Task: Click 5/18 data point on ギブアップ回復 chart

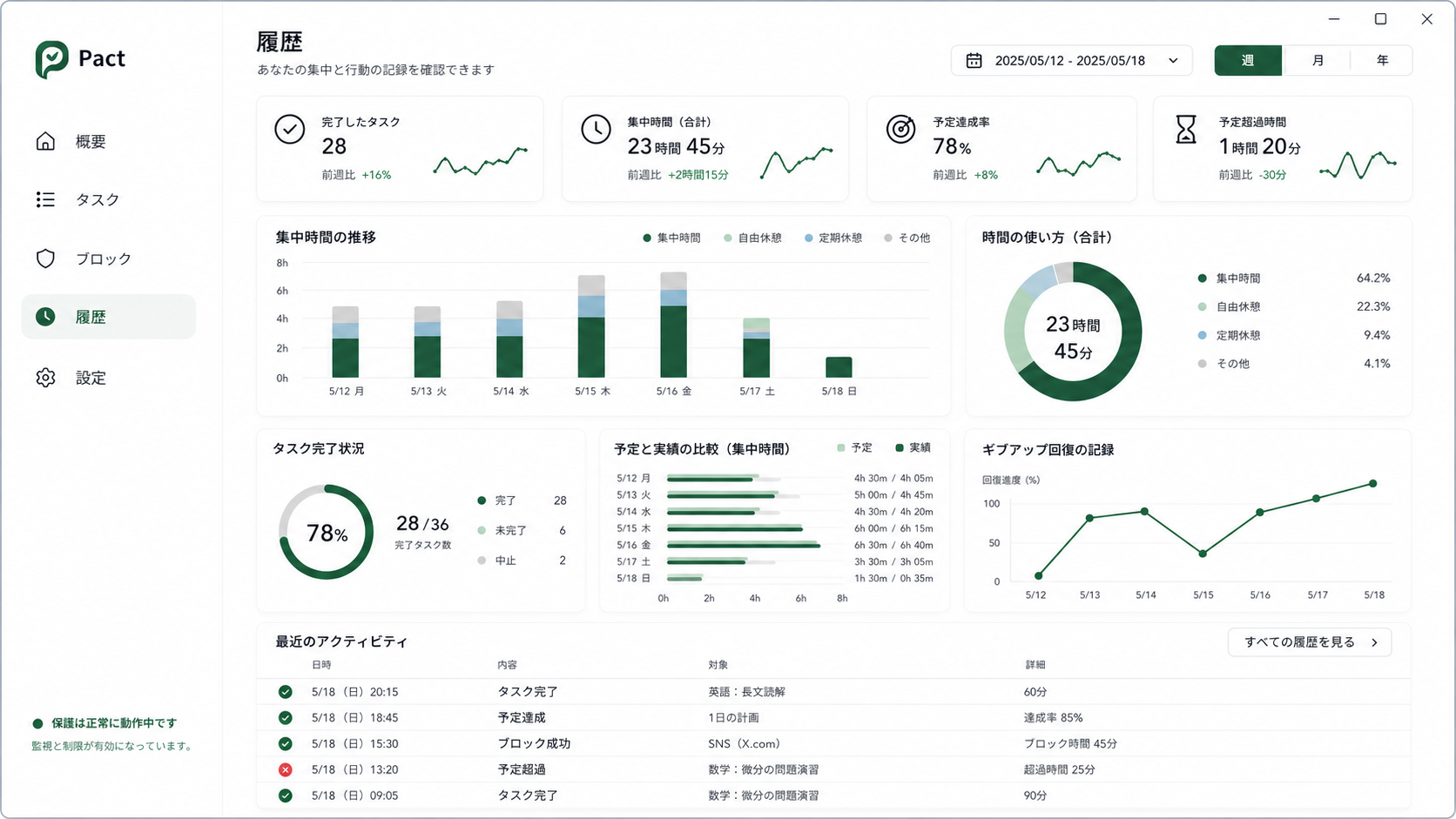Action: click(x=1373, y=484)
